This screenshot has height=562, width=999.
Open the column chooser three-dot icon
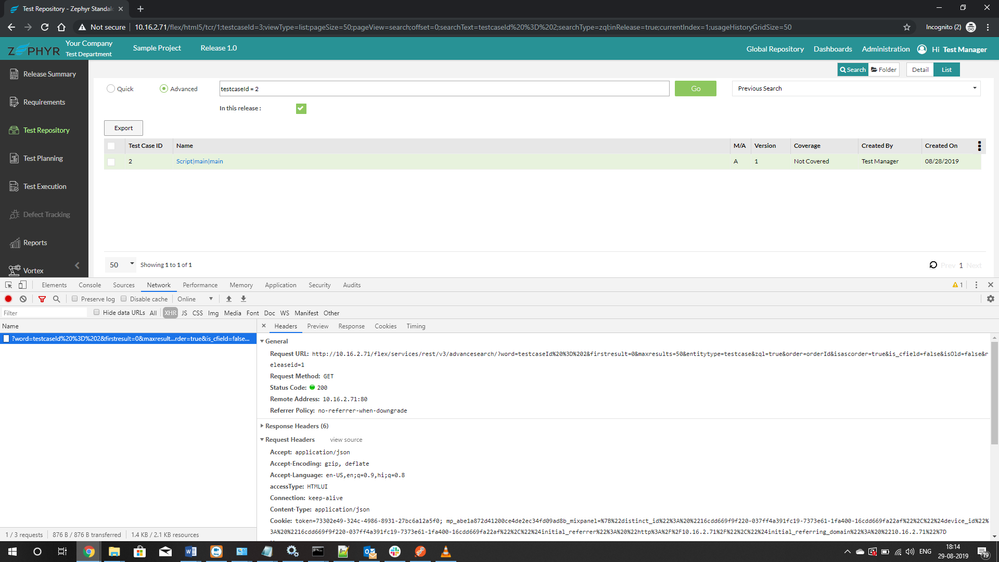coord(979,146)
